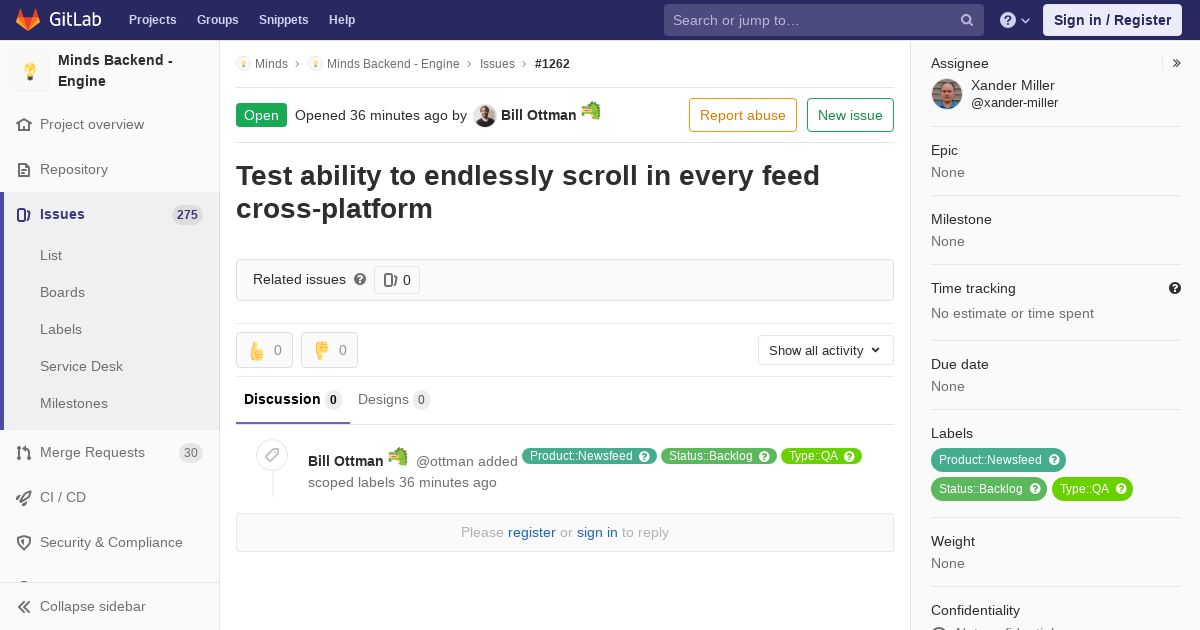Collapse the right sidebar with double chevron
This screenshot has height=630, width=1200.
pos(1177,63)
